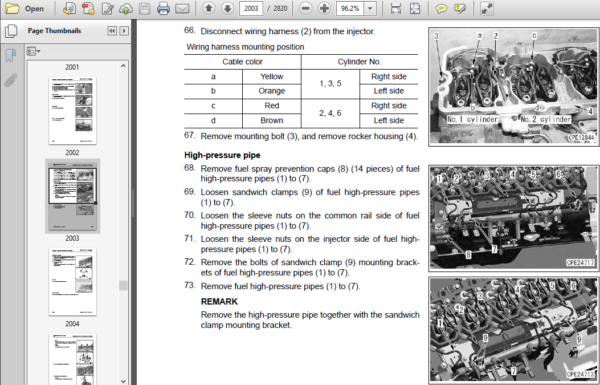This screenshot has width=600, height=385.
Task: Click the Print icon in toolbar
Action: point(163,8)
